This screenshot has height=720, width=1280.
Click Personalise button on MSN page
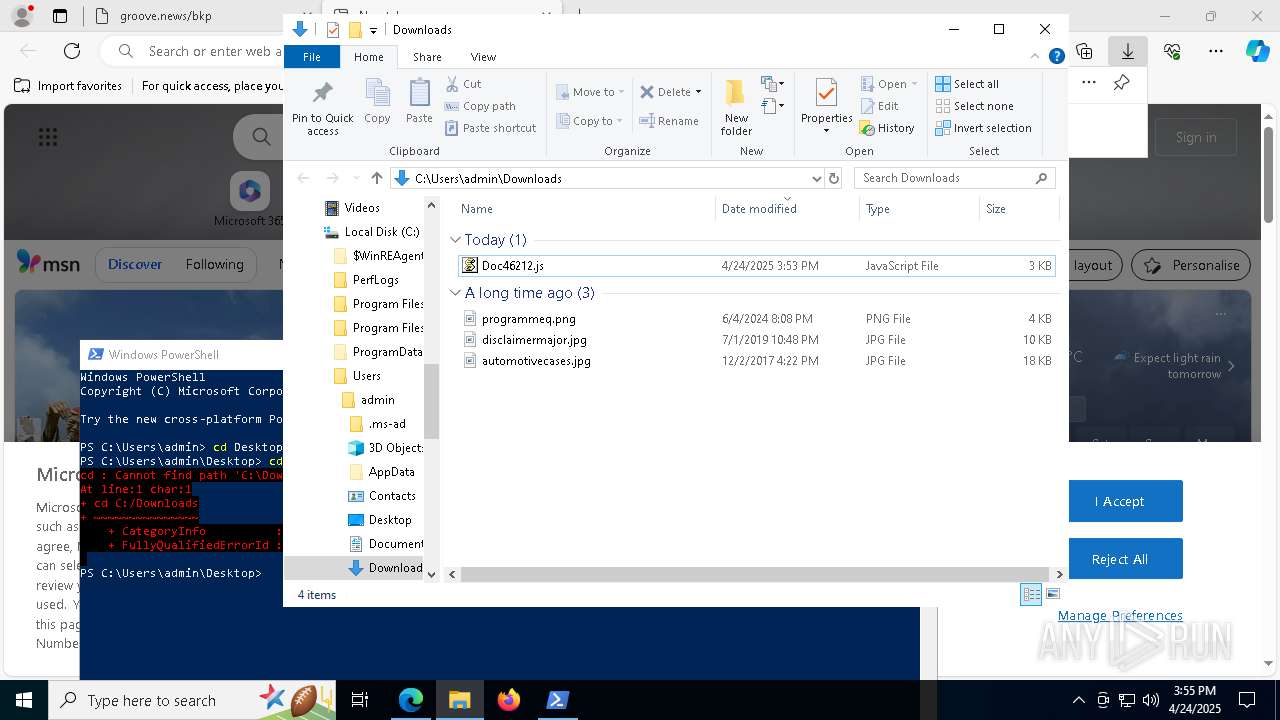tap(1191, 265)
